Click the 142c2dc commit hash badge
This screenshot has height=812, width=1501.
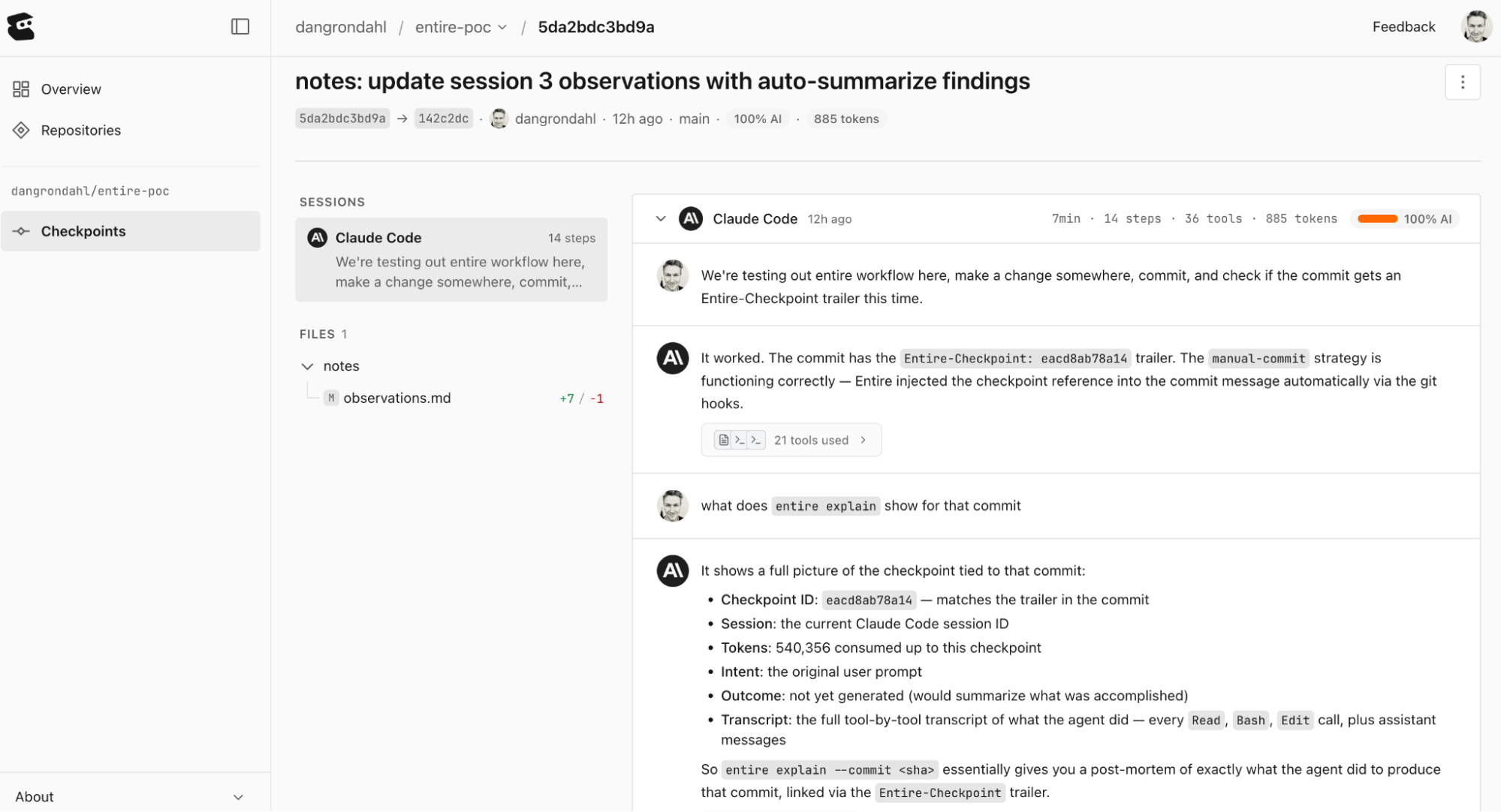[443, 119]
